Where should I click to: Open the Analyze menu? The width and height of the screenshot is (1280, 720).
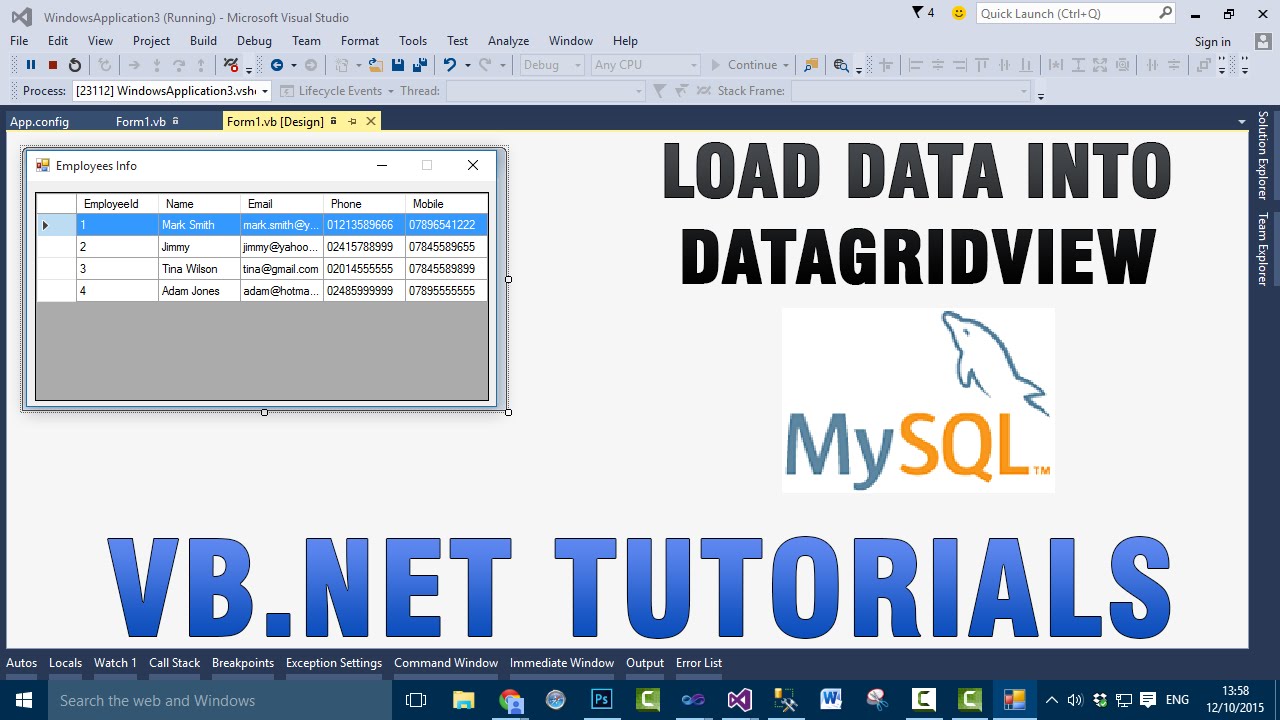pos(508,41)
